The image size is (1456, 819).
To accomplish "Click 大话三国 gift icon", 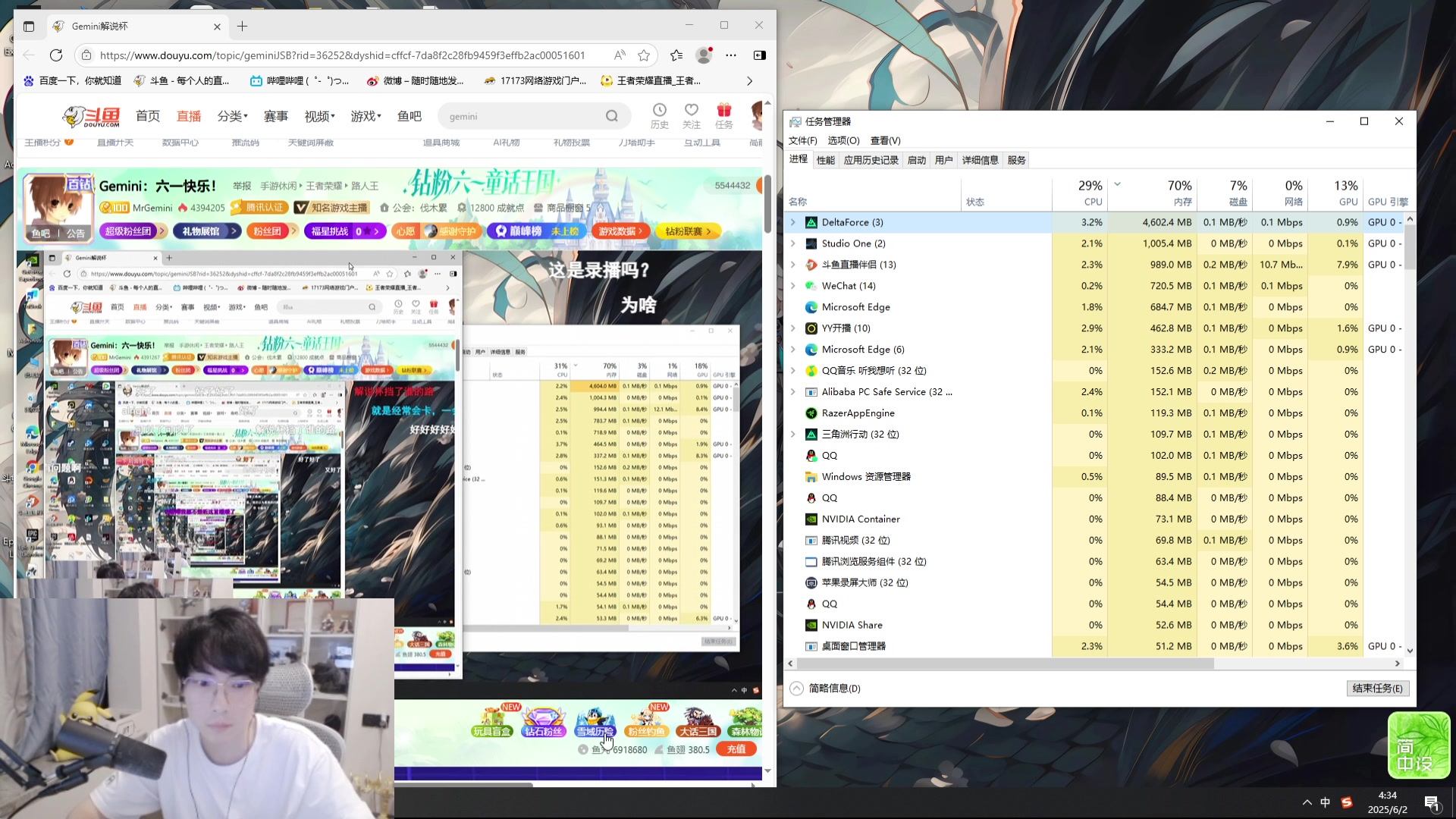I will pos(698,720).
